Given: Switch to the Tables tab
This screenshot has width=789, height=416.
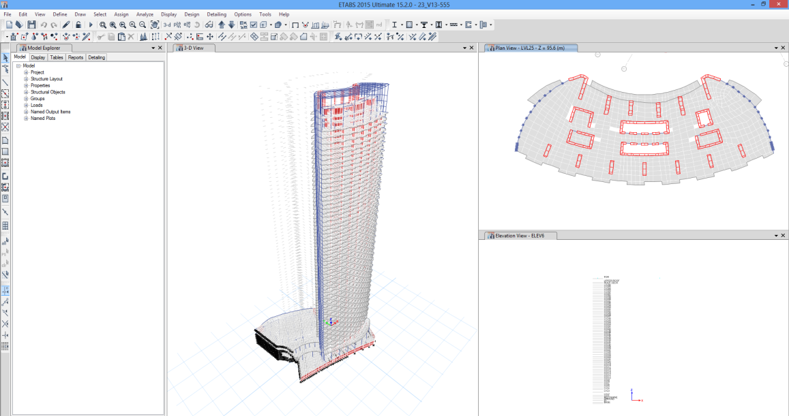Looking at the screenshot, I should [x=57, y=58].
